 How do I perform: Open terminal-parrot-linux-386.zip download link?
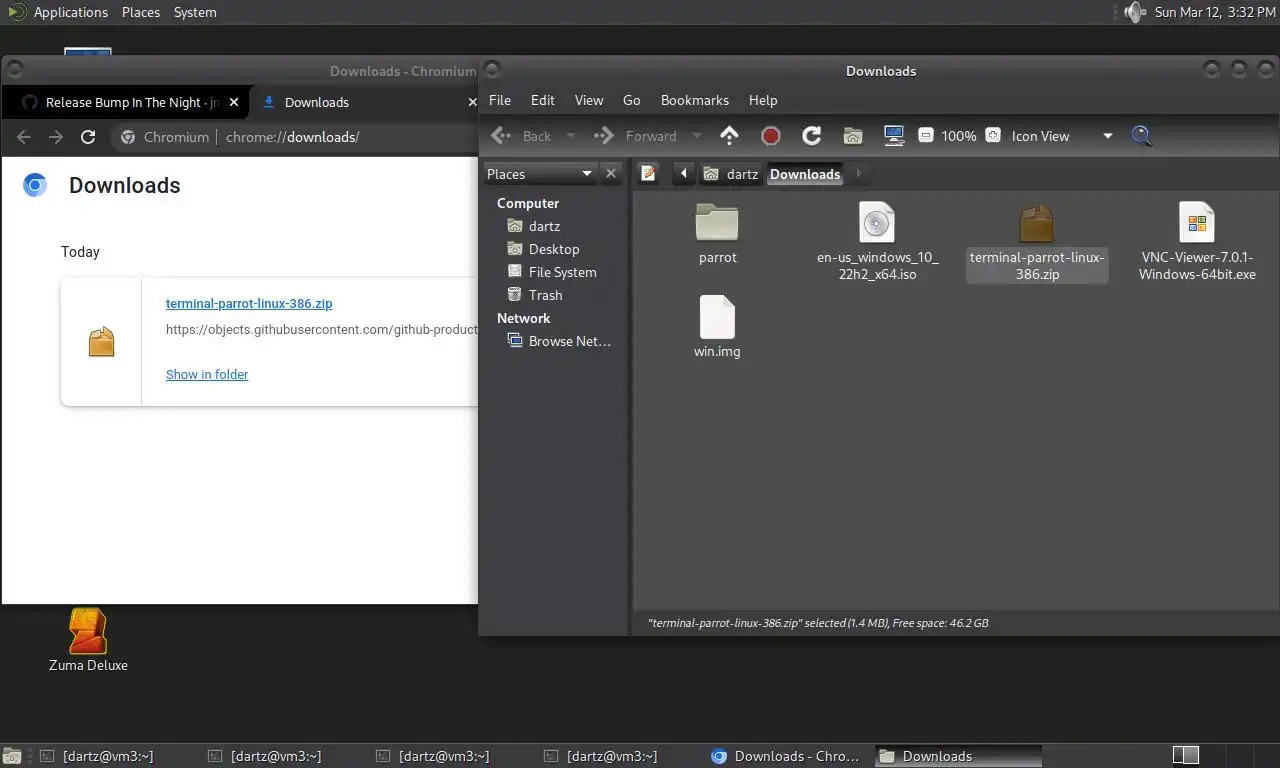coord(249,303)
